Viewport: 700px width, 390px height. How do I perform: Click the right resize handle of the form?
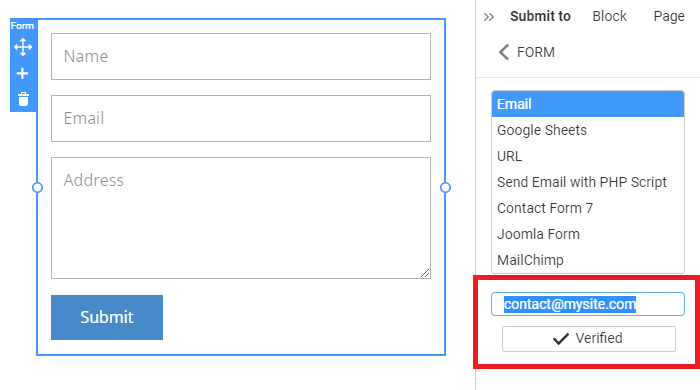(445, 187)
